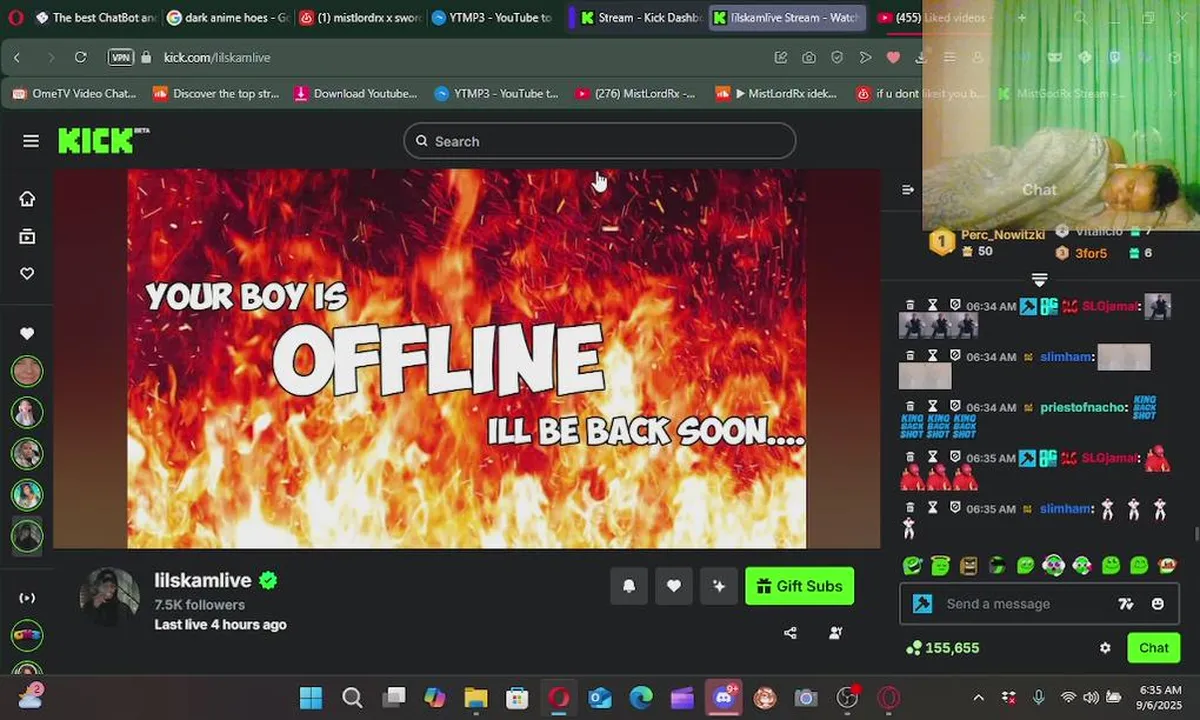The image size is (1200, 720).
Task: Show hidden icons in system tray
Action: point(978,697)
